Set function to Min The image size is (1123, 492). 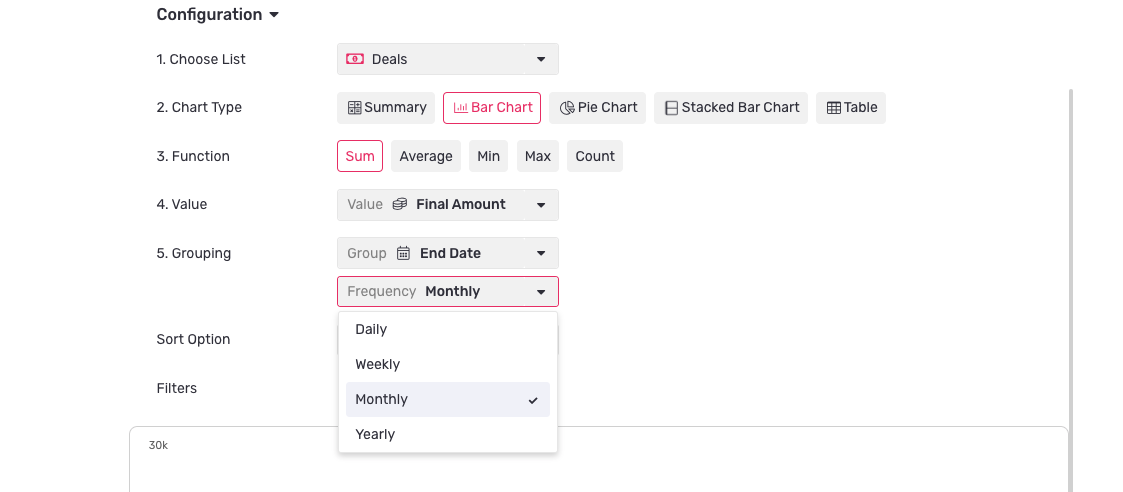click(x=488, y=156)
